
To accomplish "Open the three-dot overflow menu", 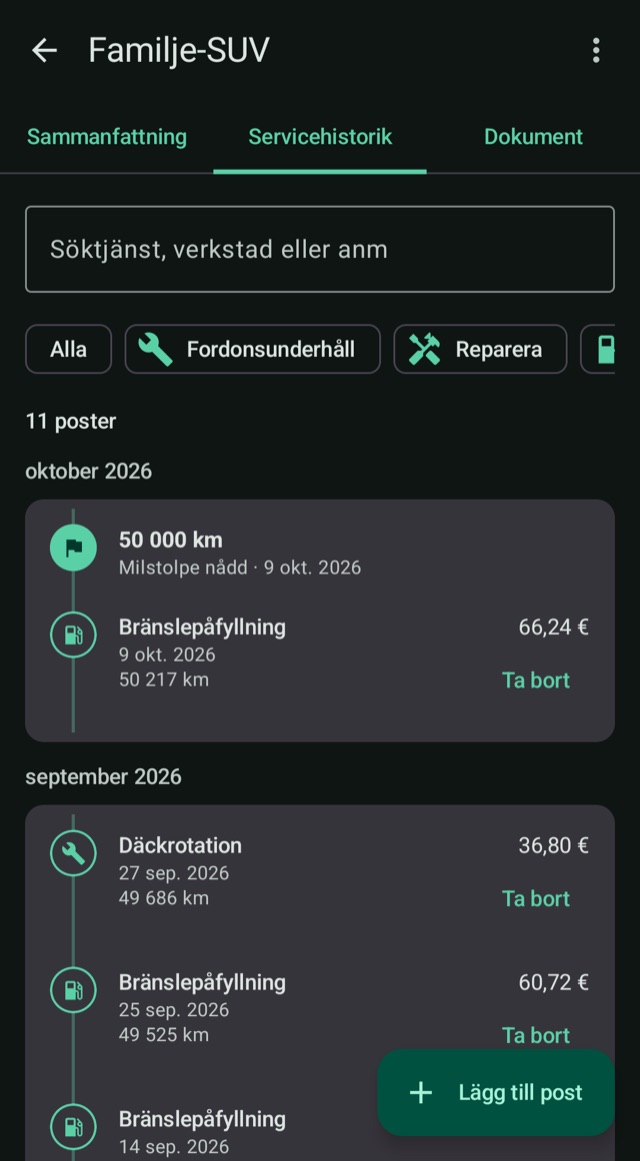I will (596, 50).
